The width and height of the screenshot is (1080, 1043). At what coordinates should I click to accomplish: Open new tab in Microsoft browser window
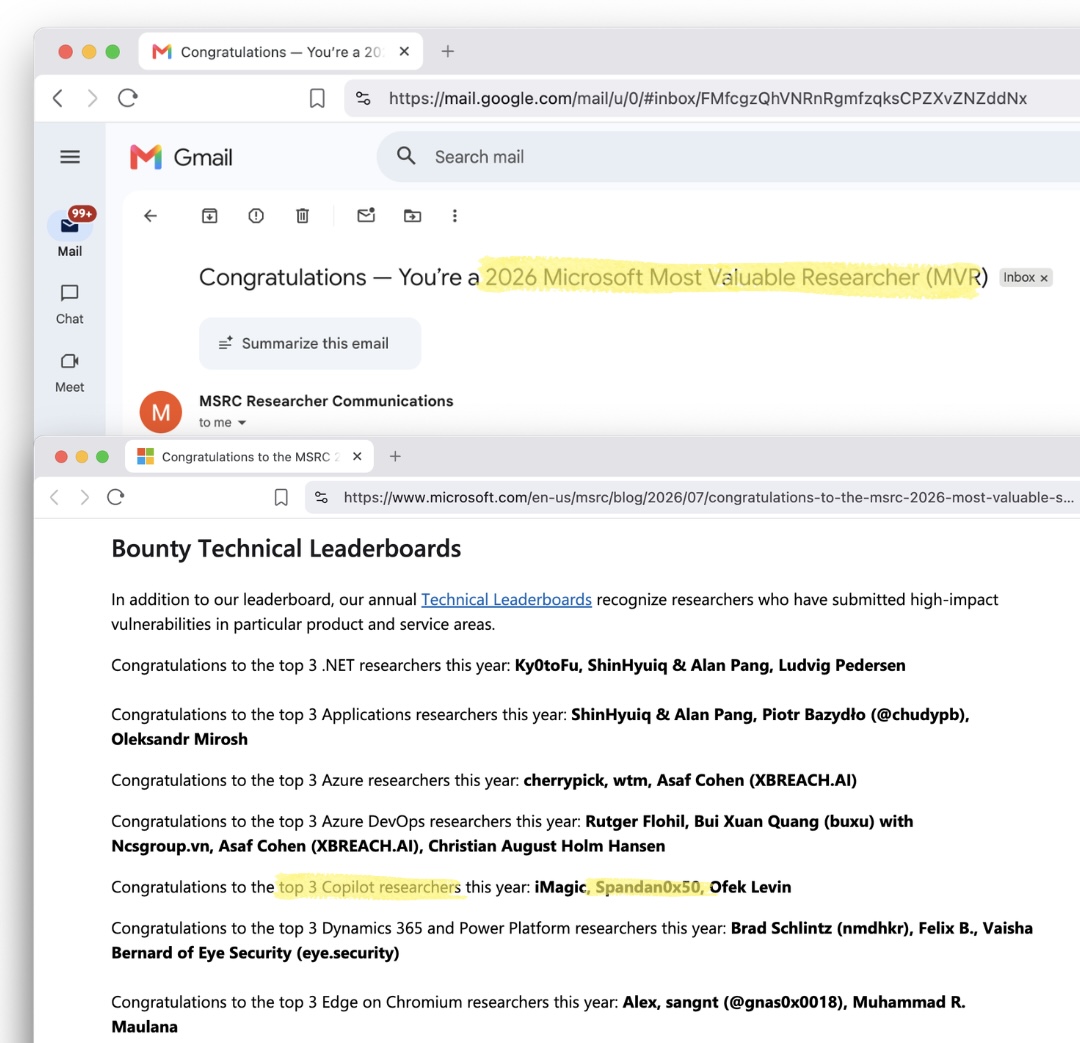coord(395,456)
